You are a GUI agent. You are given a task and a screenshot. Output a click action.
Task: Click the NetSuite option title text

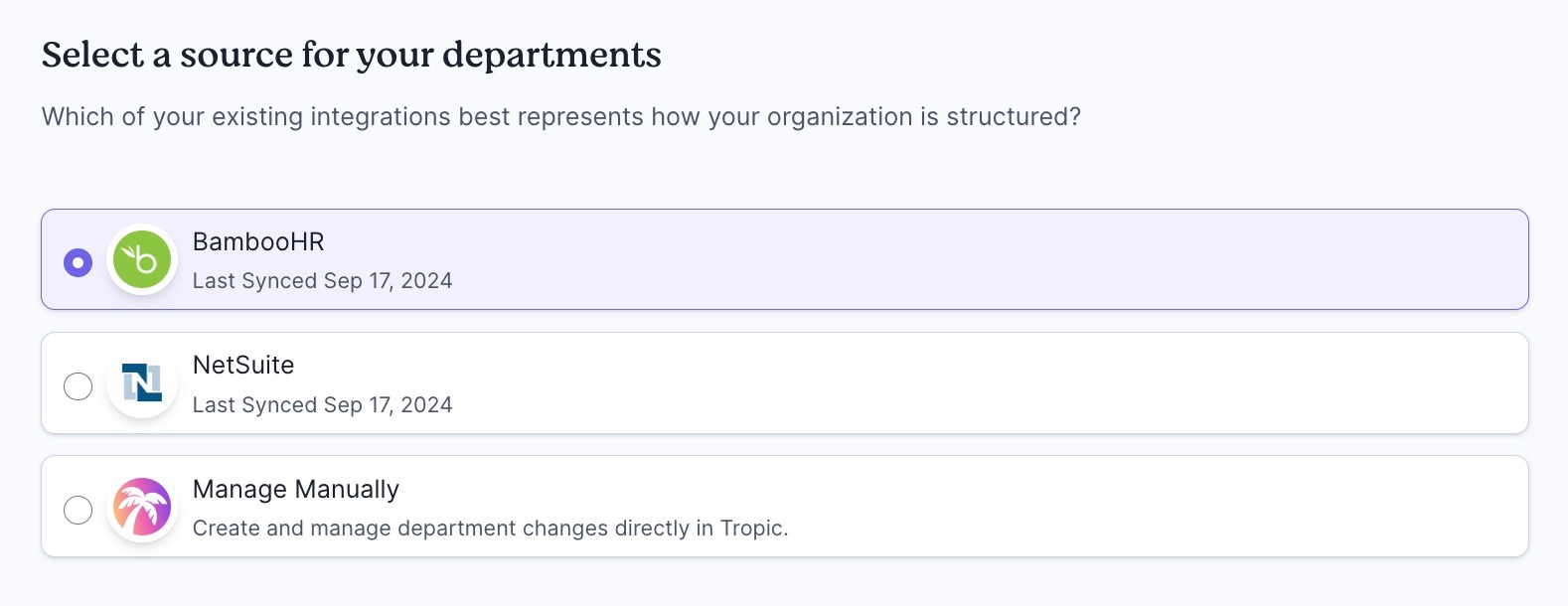[x=243, y=365]
